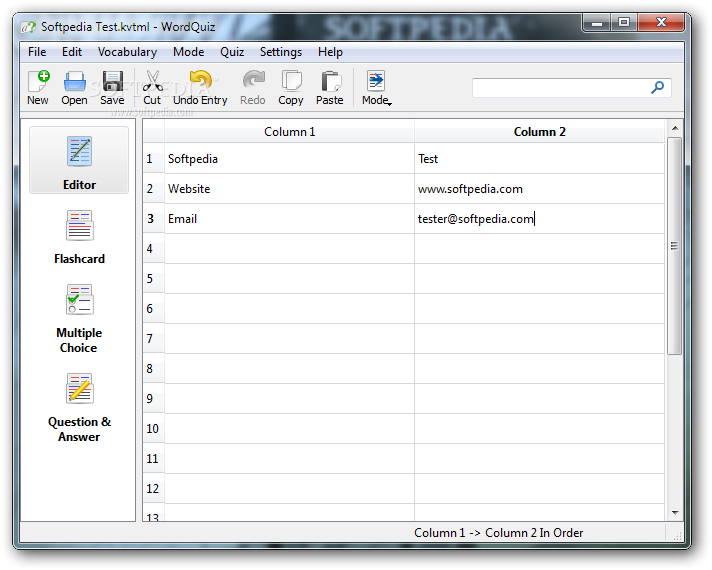Click the table's top-left corner select-all button

pyautogui.click(x=153, y=132)
